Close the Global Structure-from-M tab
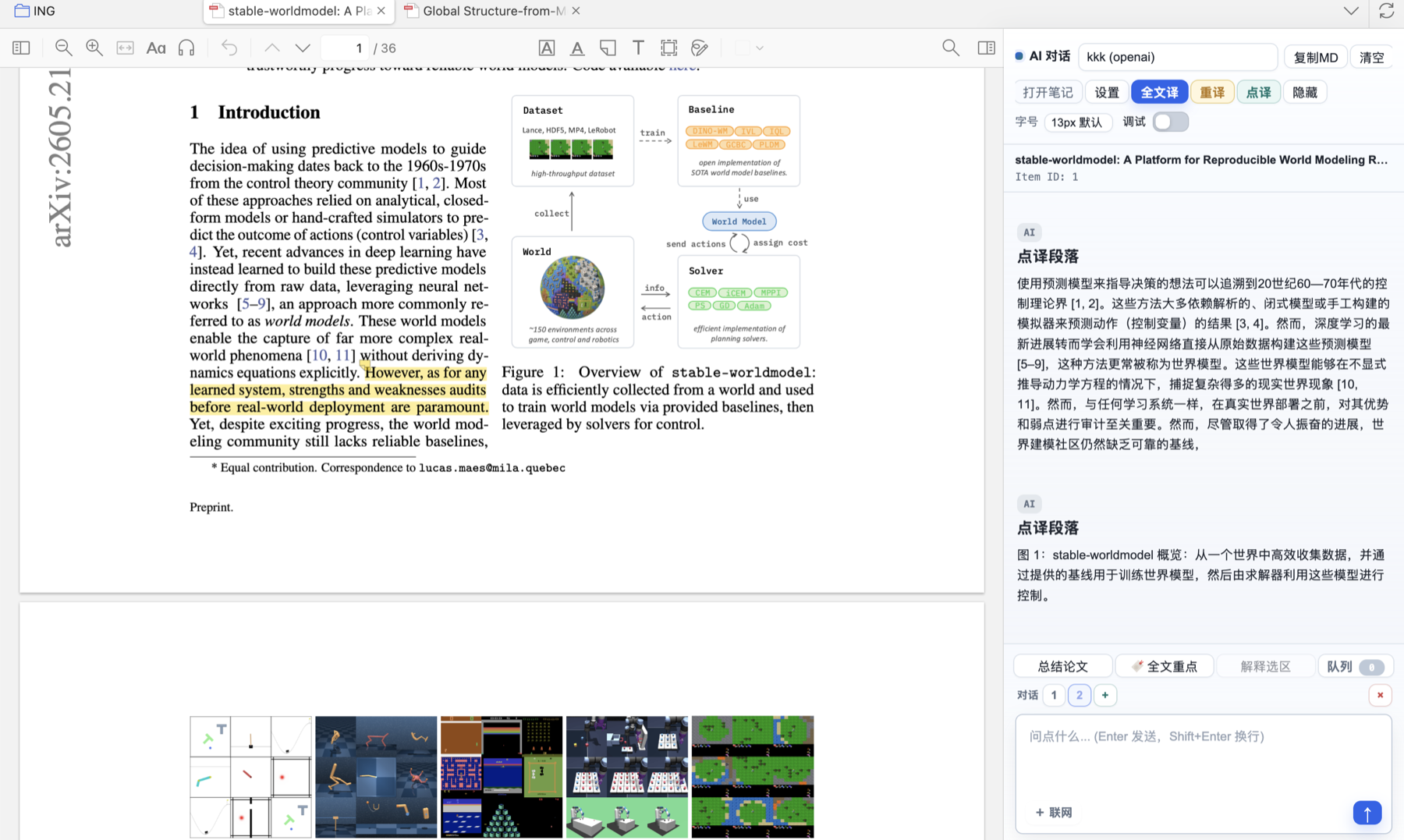The width and height of the screenshot is (1404, 840). (576, 11)
